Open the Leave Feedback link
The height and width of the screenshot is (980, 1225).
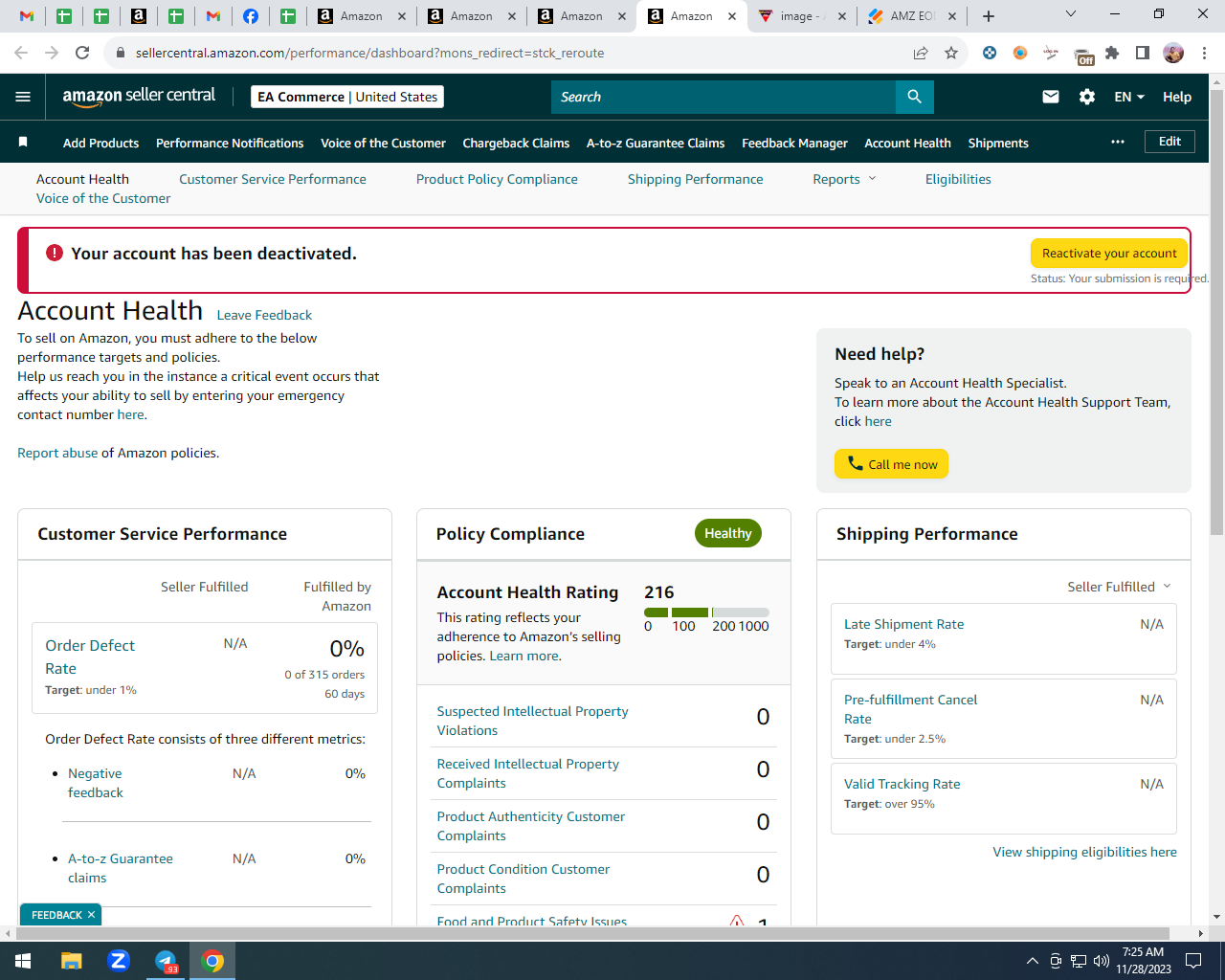264,315
